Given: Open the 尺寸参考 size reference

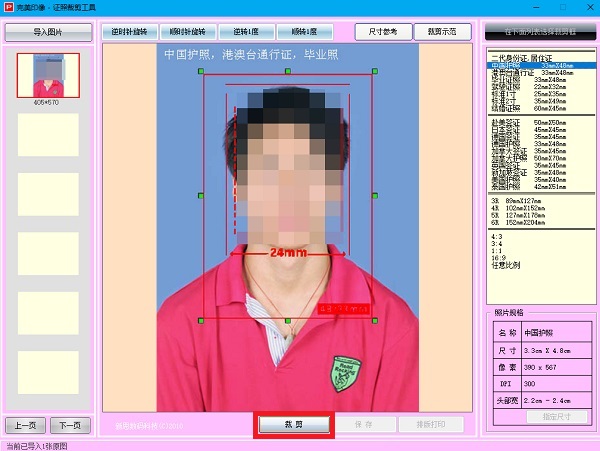Looking at the screenshot, I should (382, 32).
